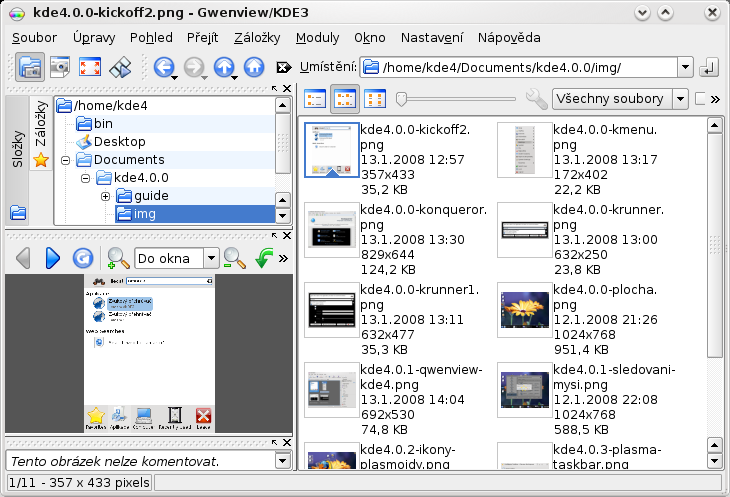Click the /home/kde4/Documents/kde4.0.0/img/ location field
730x497 pixels.
coord(520,67)
